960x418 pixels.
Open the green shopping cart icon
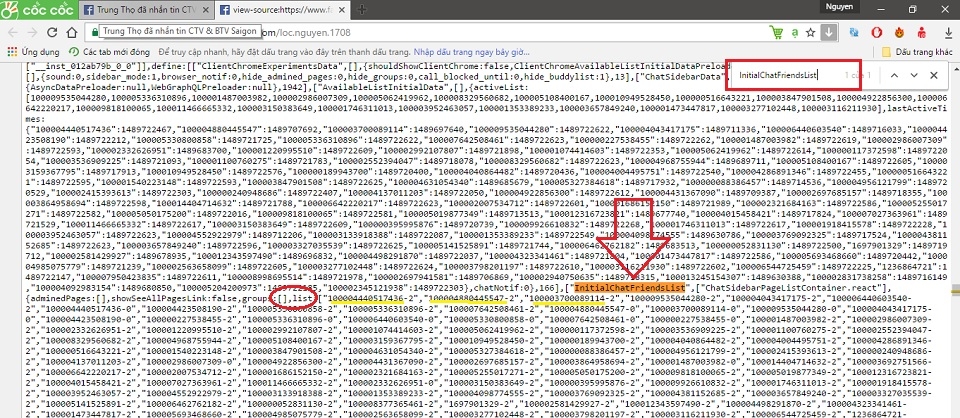point(776,32)
